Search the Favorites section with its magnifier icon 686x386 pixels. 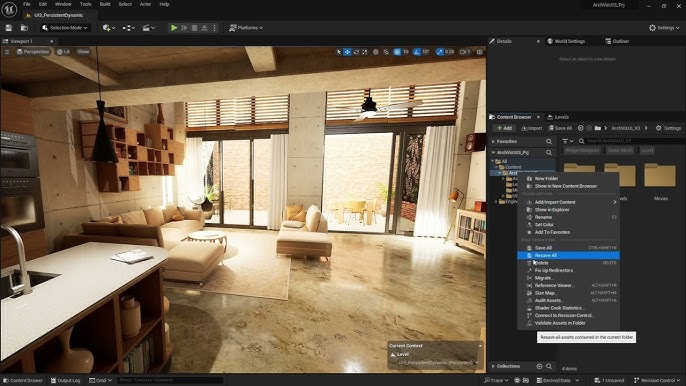[x=549, y=141]
